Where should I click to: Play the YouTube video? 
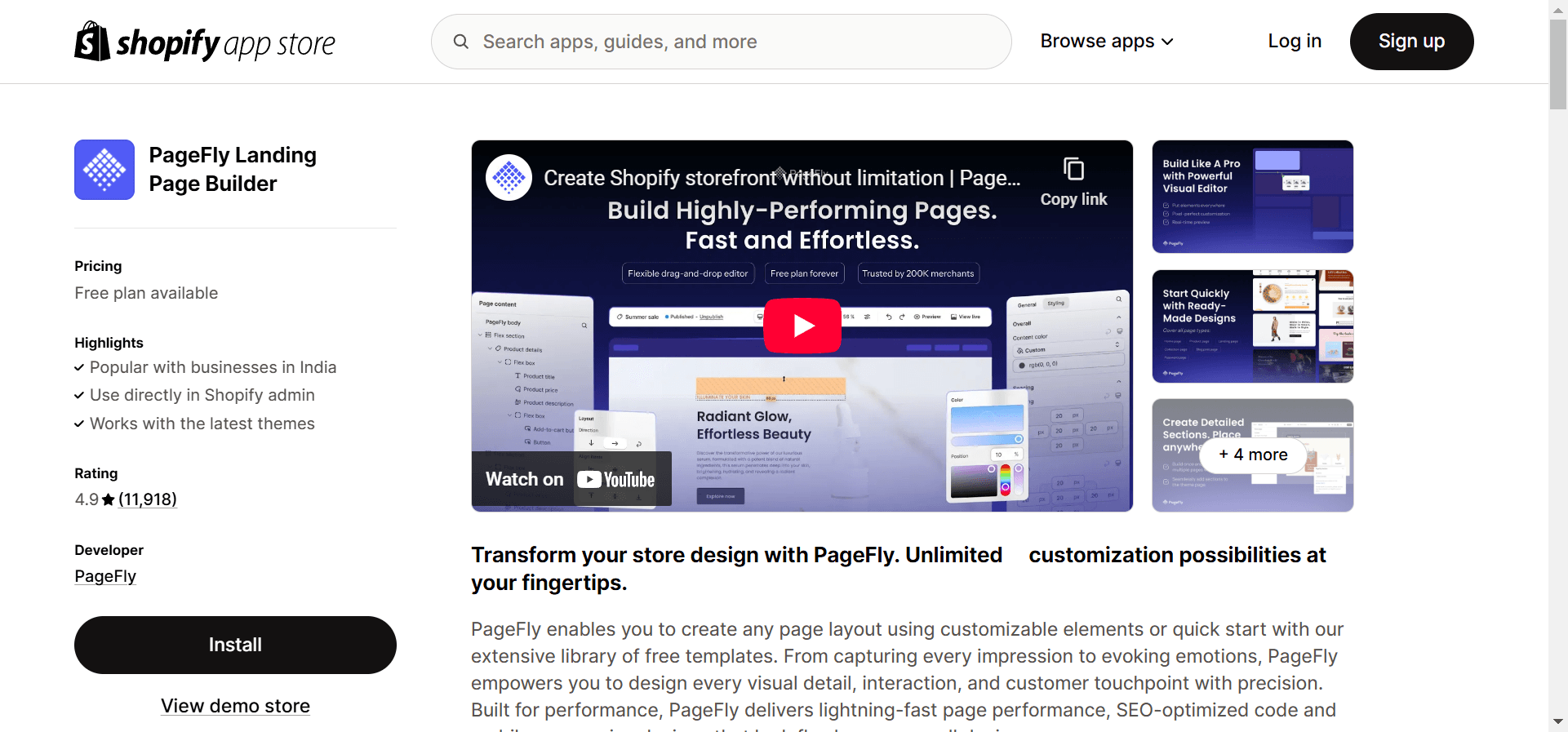(802, 326)
